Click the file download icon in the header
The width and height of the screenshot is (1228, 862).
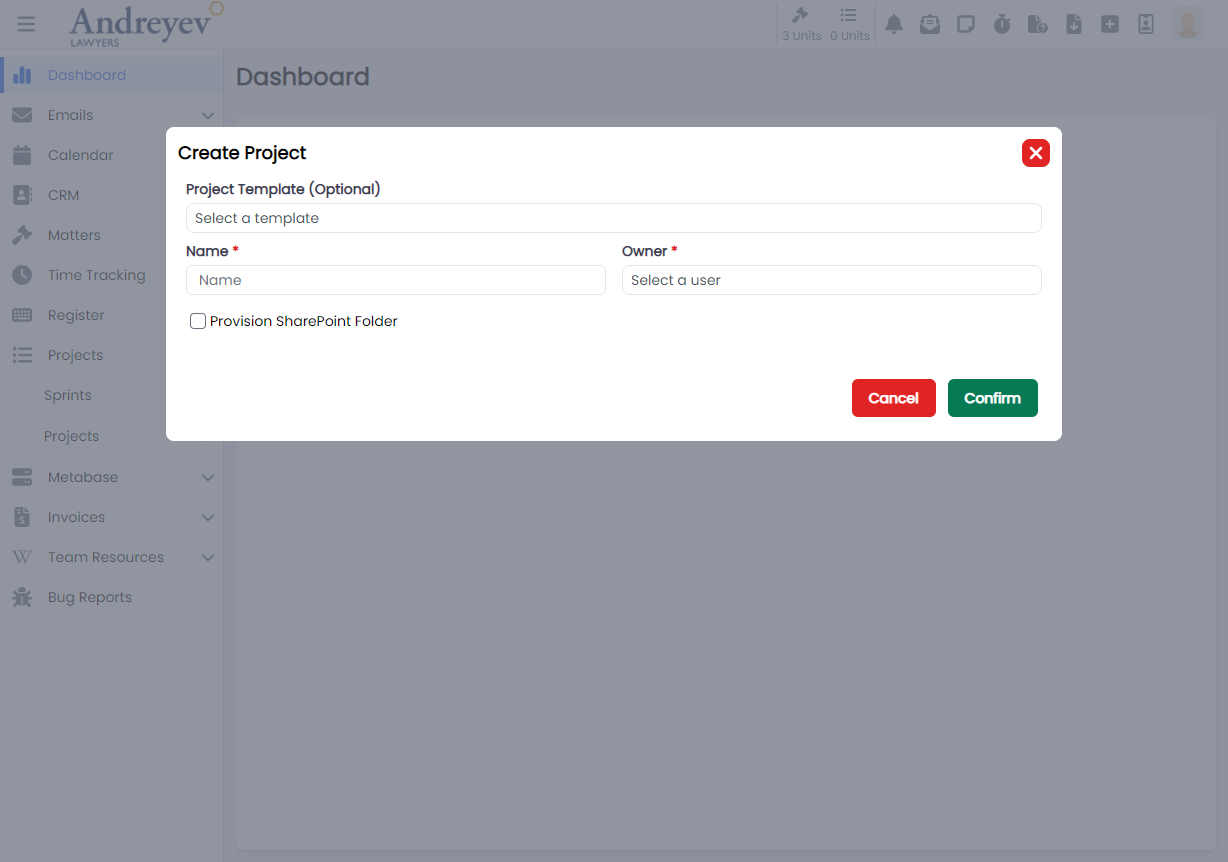pyautogui.click(x=1074, y=24)
